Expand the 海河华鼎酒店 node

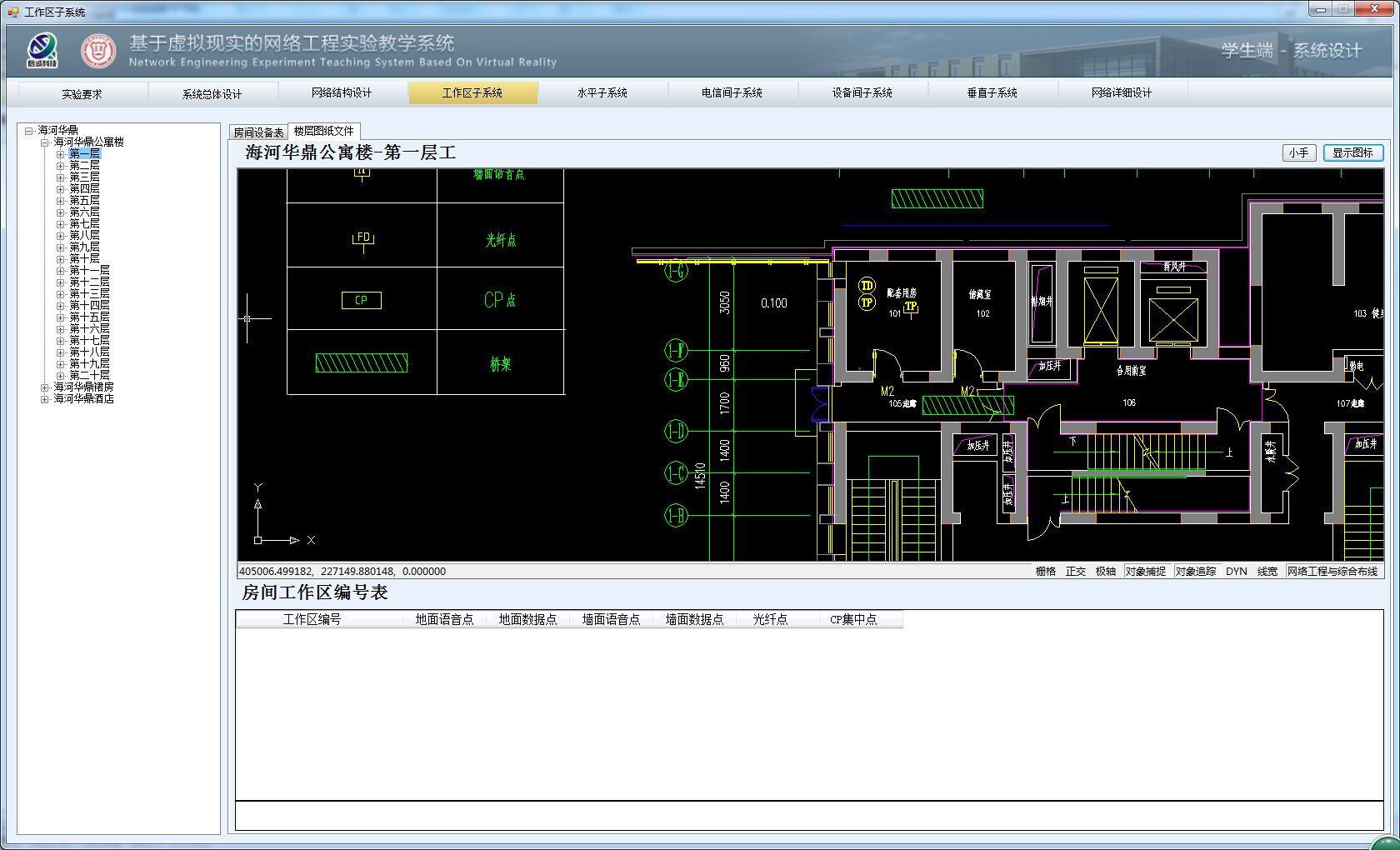(x=45, y=399)
